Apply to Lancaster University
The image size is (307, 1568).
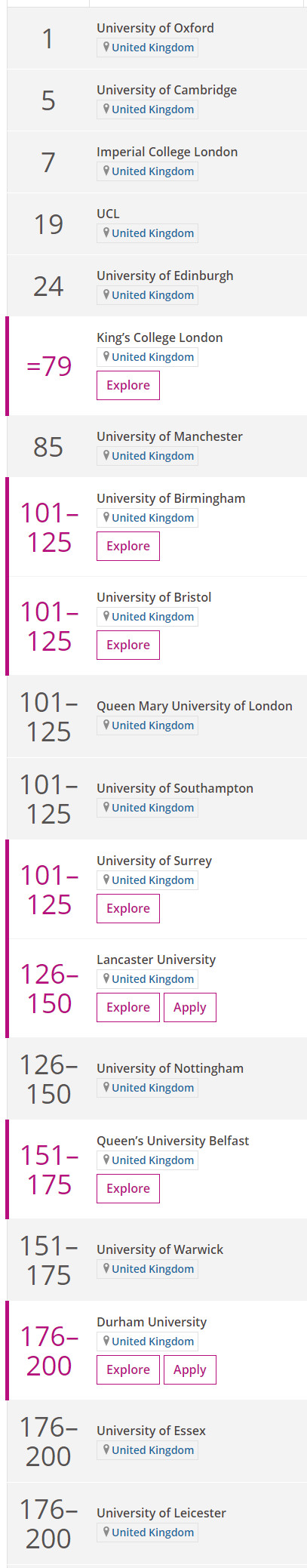tap(190, 1007)
